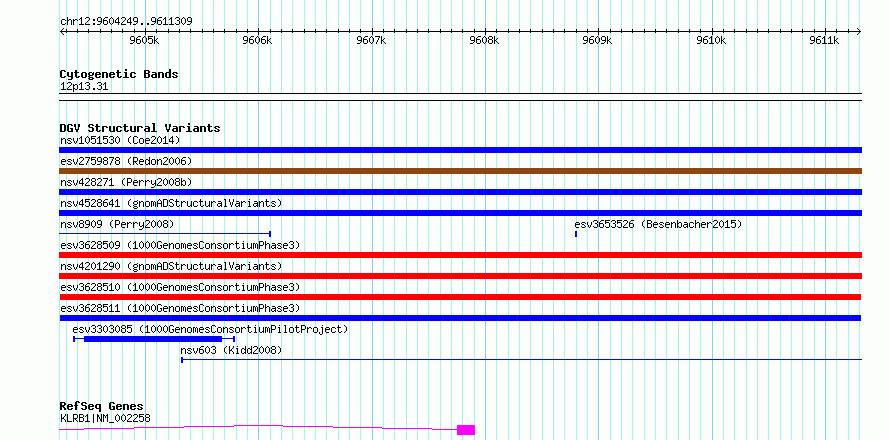Click the nsv428271 (Perry2008b) label
This screenshot has width=890, height=440.
tap(126, 182)
